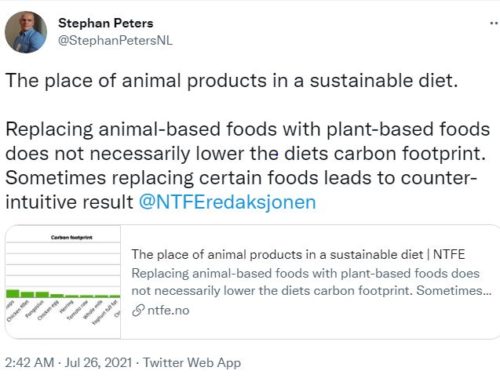Visit the ntfe.no domain link
500x378 pixels.
point(168,310)
